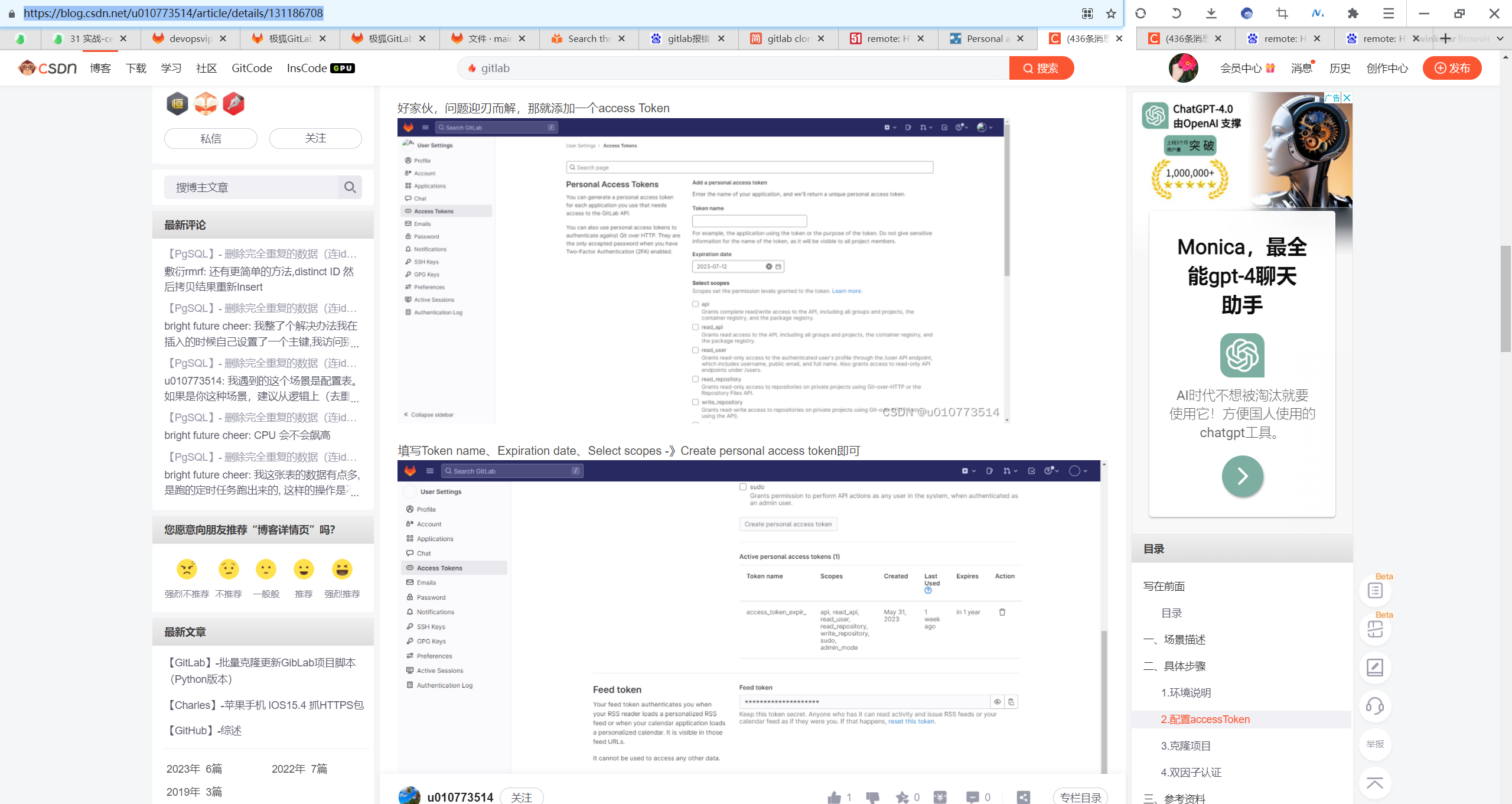Jump to 4.双因子认证 in table of contents
The height and width of the screenshot is (804, 1512).
click(x=1191, y=772)
